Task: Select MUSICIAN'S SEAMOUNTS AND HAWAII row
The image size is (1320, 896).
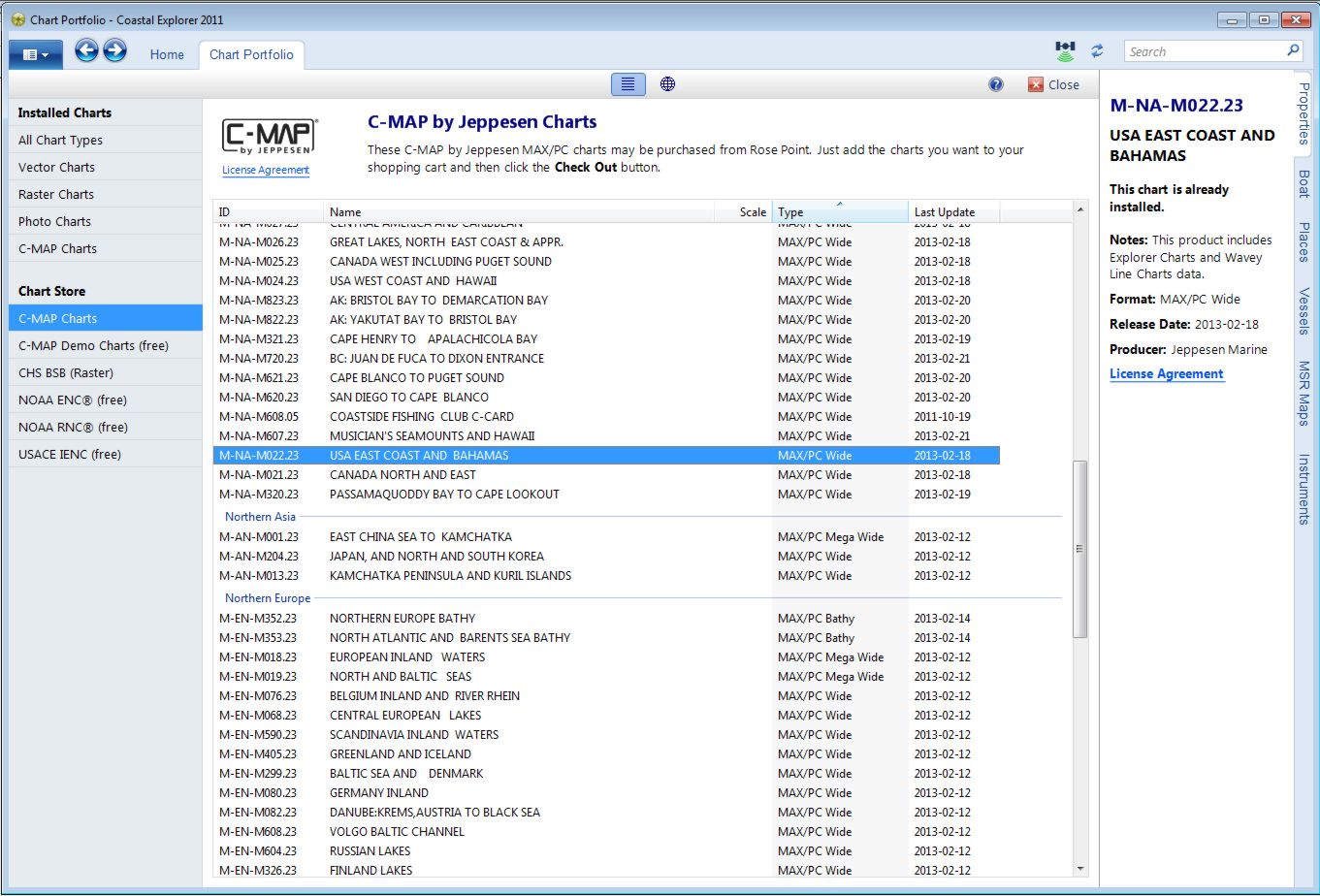Action: point(606,435)
